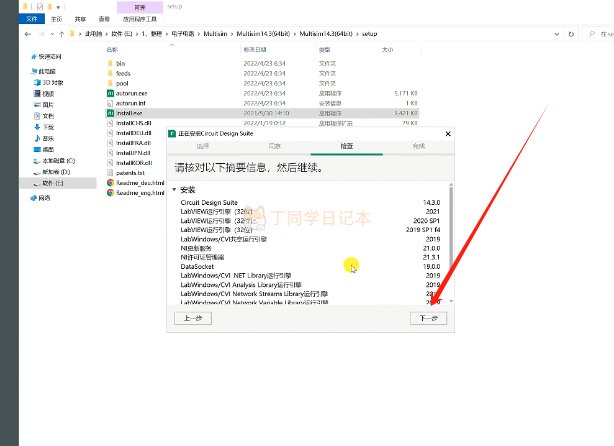
Task: Select 本地磁盘 (C:) in navigation pane
Action: 54,161
